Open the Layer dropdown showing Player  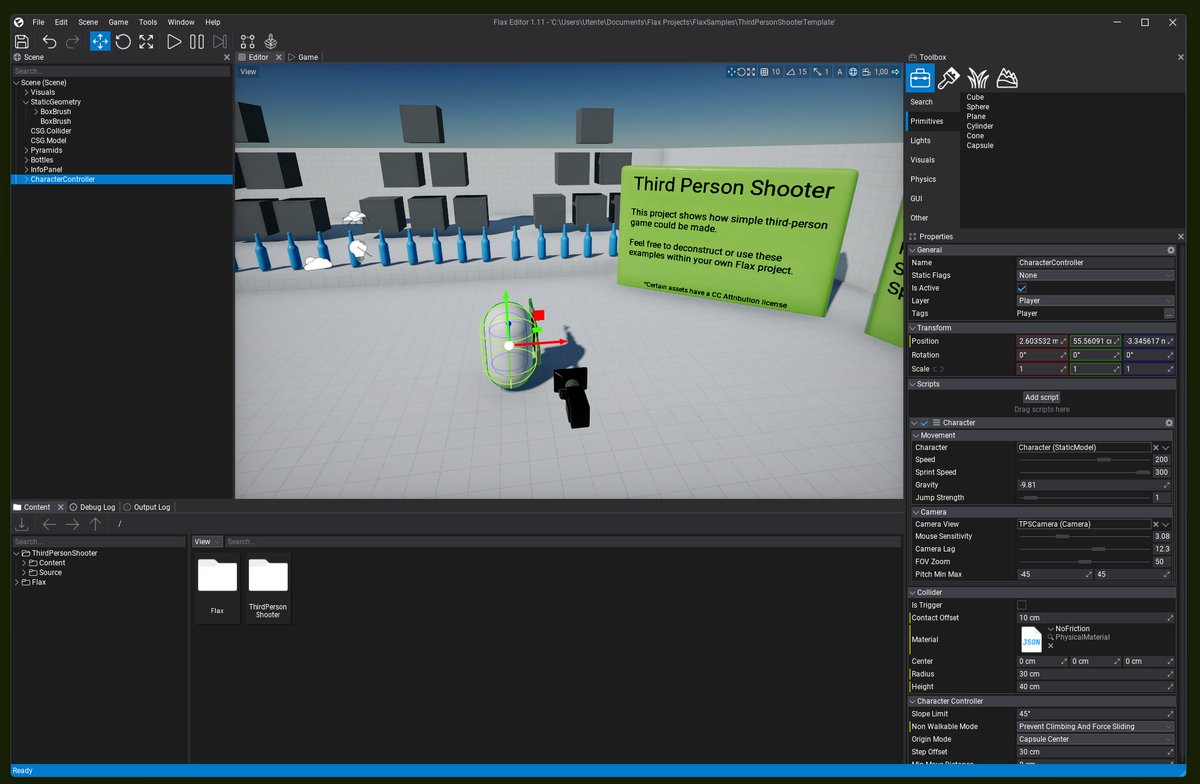(x=1095, y=301)
